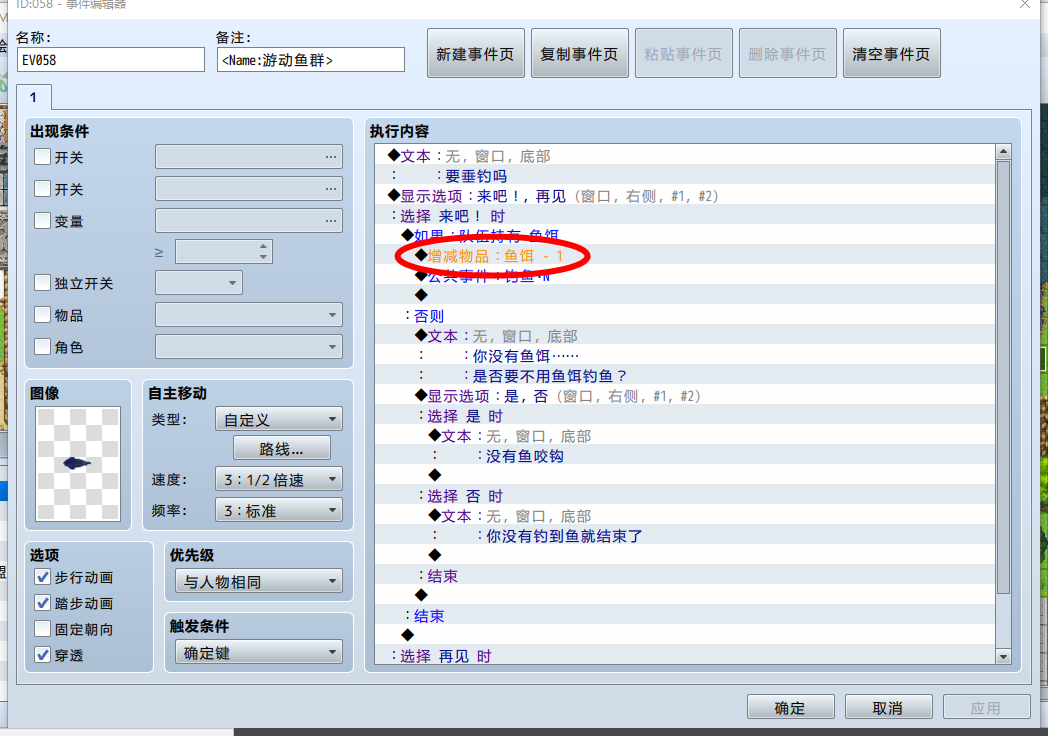
Task: Select the line 没有鱼咬钩
Action: pos(685,456)
